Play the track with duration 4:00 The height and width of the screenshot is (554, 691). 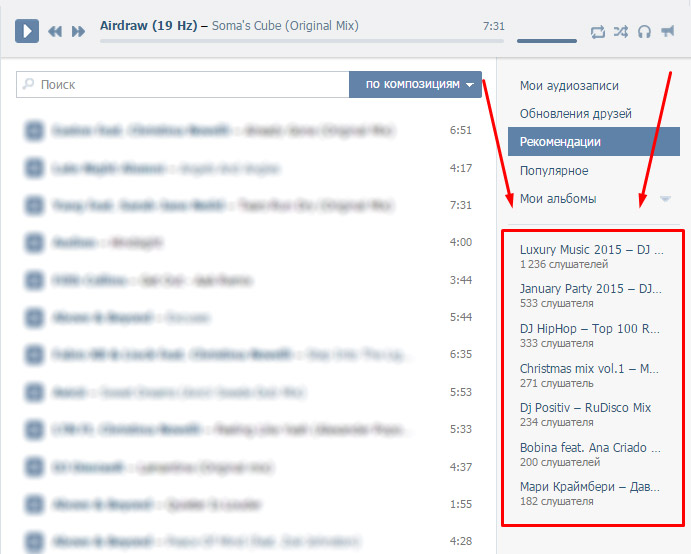point(34,242)
